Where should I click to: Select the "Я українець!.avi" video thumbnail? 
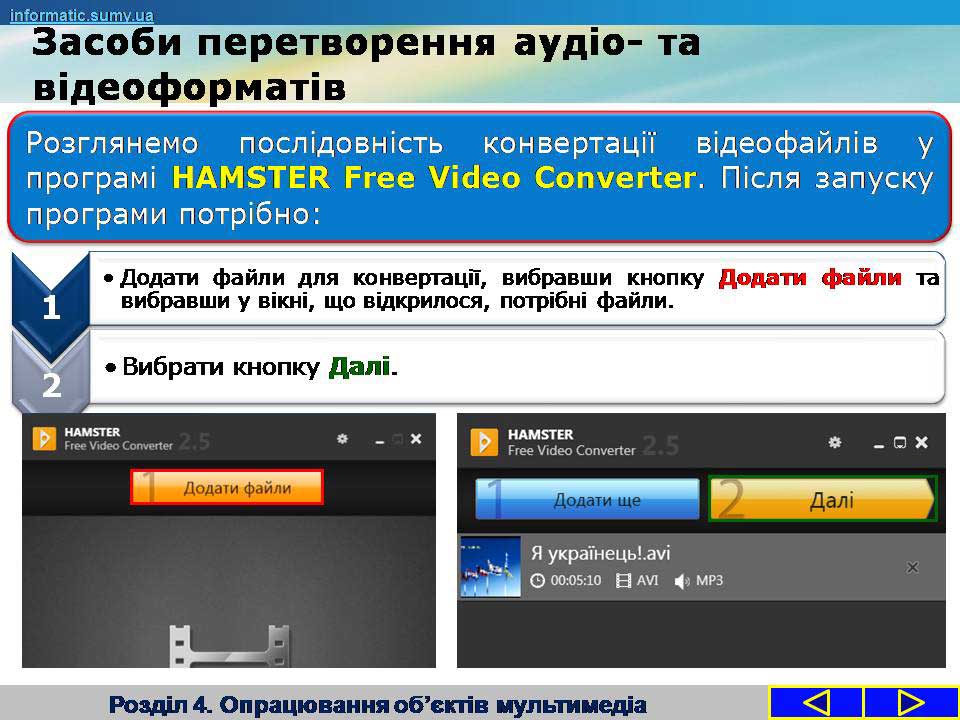coord(491,567)
